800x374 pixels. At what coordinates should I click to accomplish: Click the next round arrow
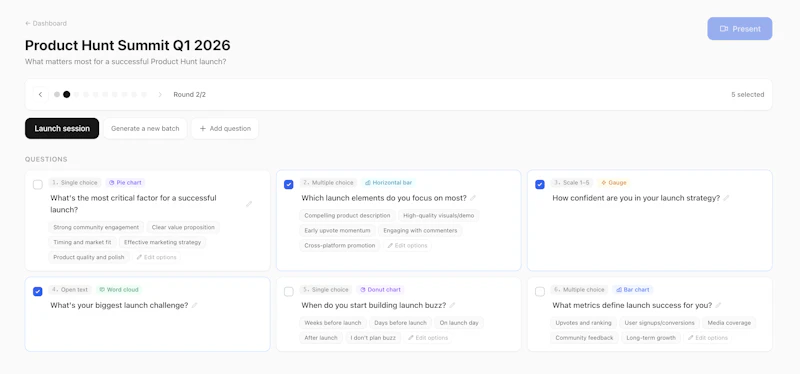click(x=160, y=94)
